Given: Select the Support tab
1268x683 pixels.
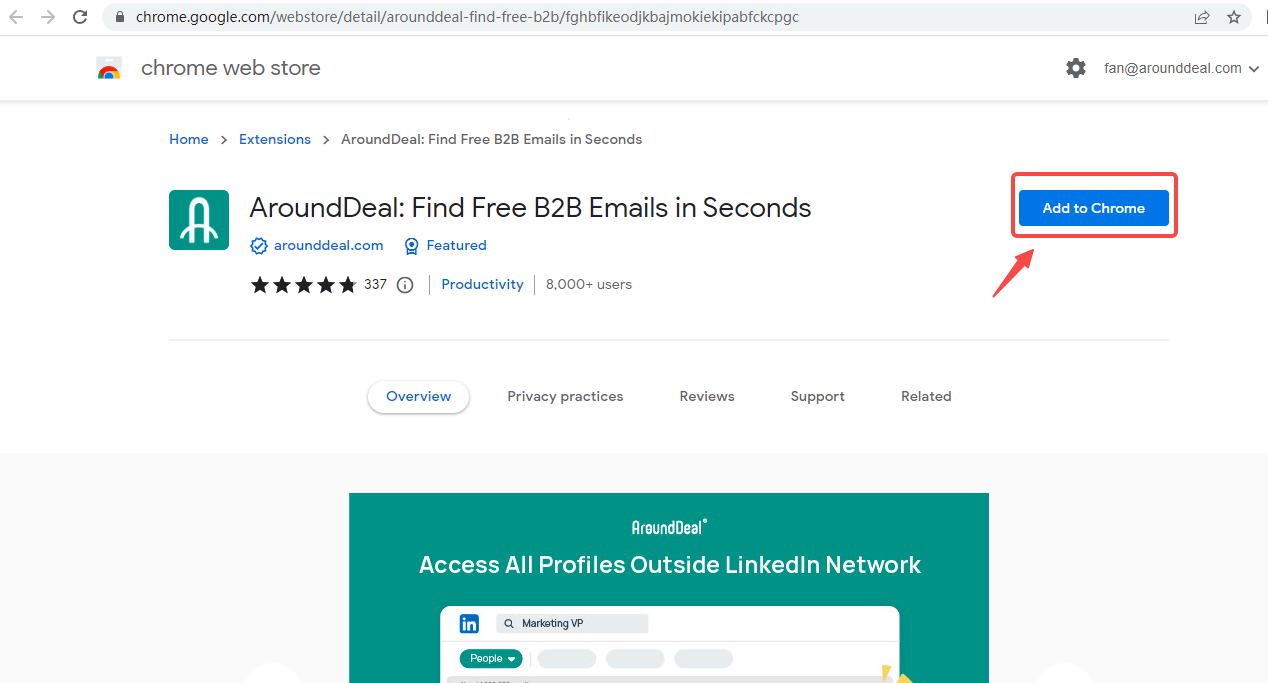Looking at the screenshot, I should pos(817,397).
